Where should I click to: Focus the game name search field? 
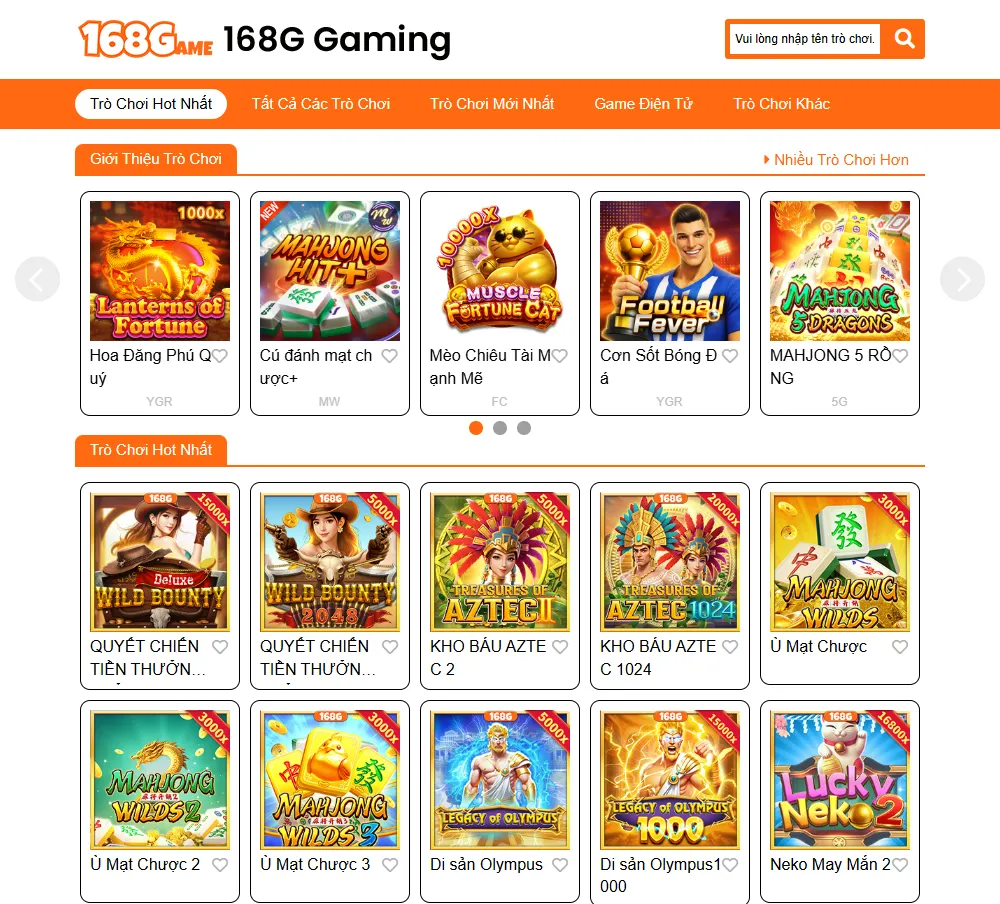coord(805,39)
